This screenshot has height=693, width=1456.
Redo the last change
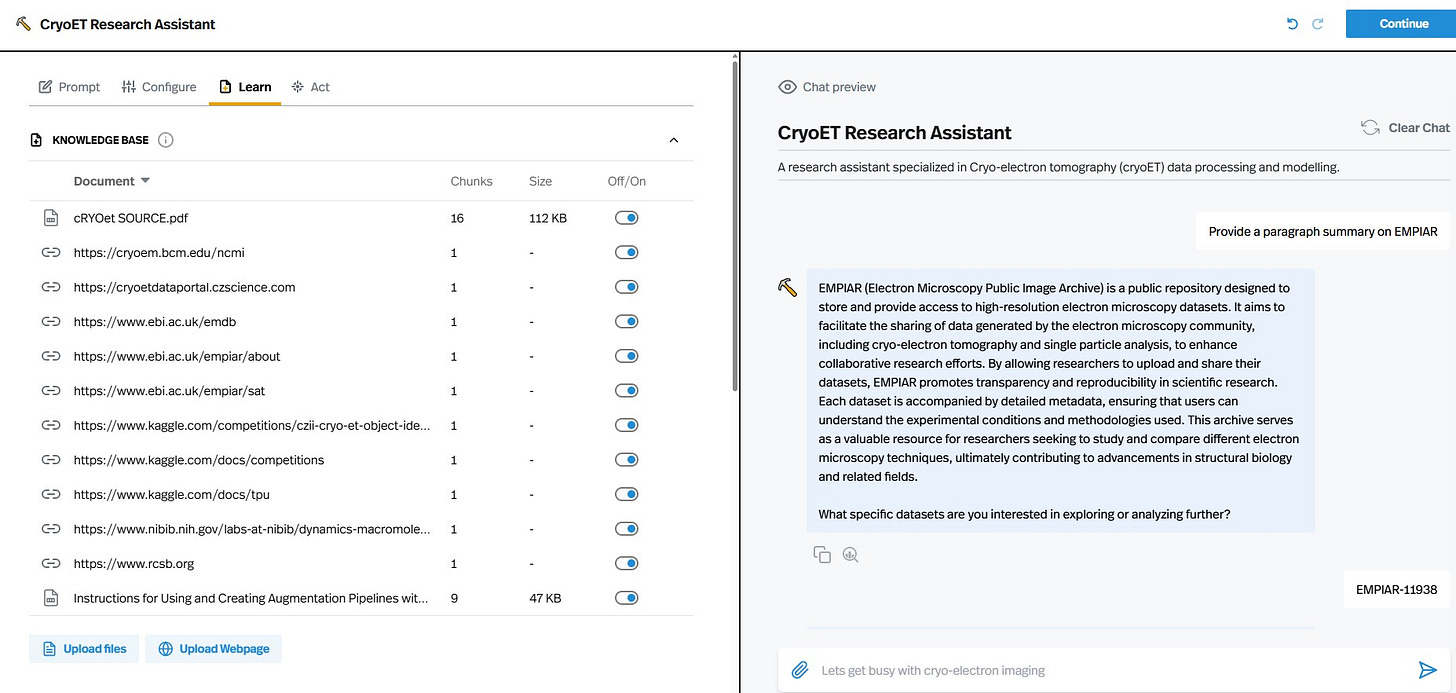click(x=1318, y=24)
